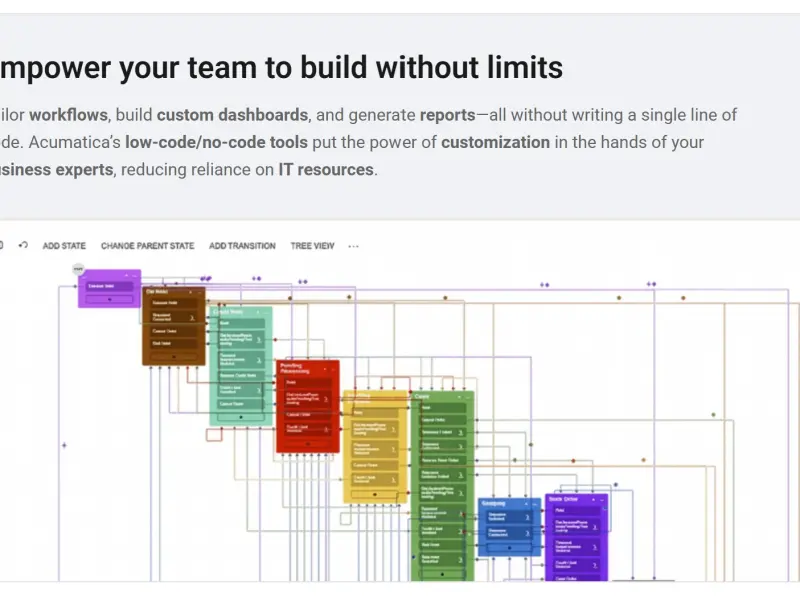Select the Cancel Order action in the brown state
Screen dimensions: 800x600
[x=173, y=331]
